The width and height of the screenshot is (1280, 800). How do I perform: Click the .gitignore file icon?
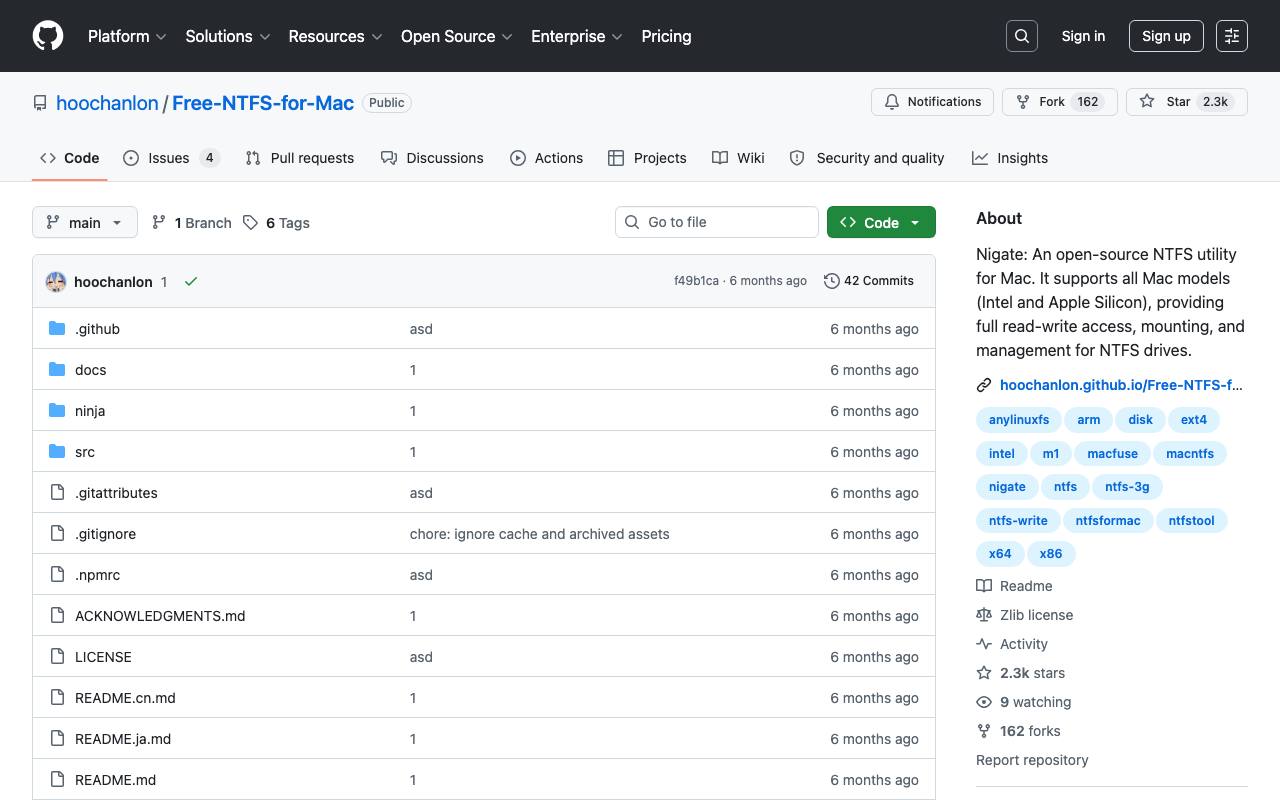(57, 534)
